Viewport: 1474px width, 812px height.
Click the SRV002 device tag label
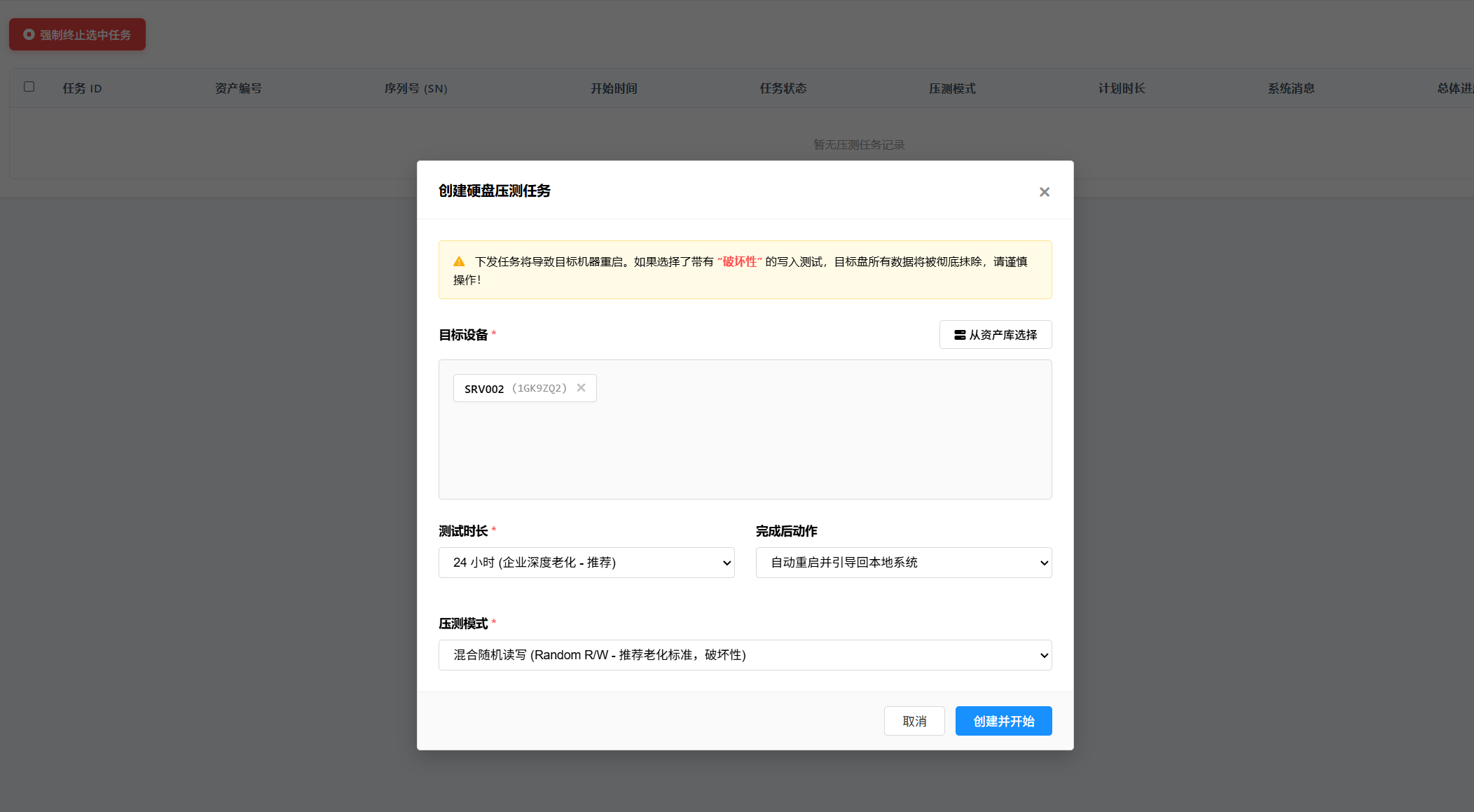coord(484,389)
